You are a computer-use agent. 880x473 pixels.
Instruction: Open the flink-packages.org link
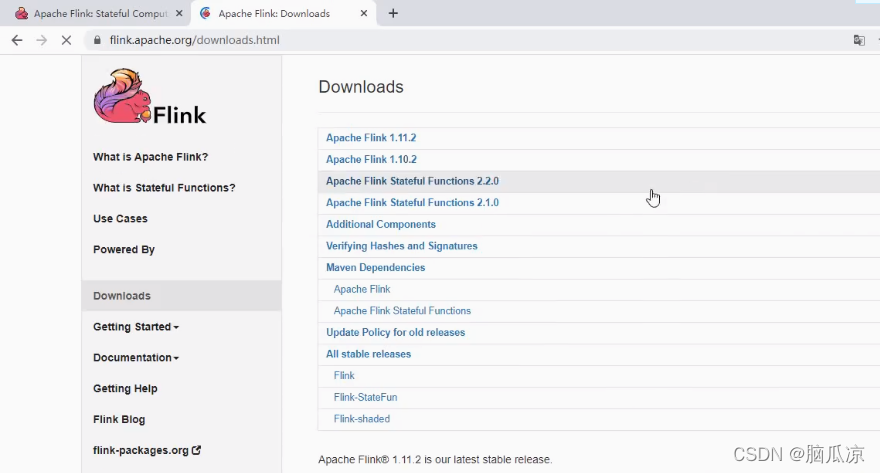coord(140,450)
